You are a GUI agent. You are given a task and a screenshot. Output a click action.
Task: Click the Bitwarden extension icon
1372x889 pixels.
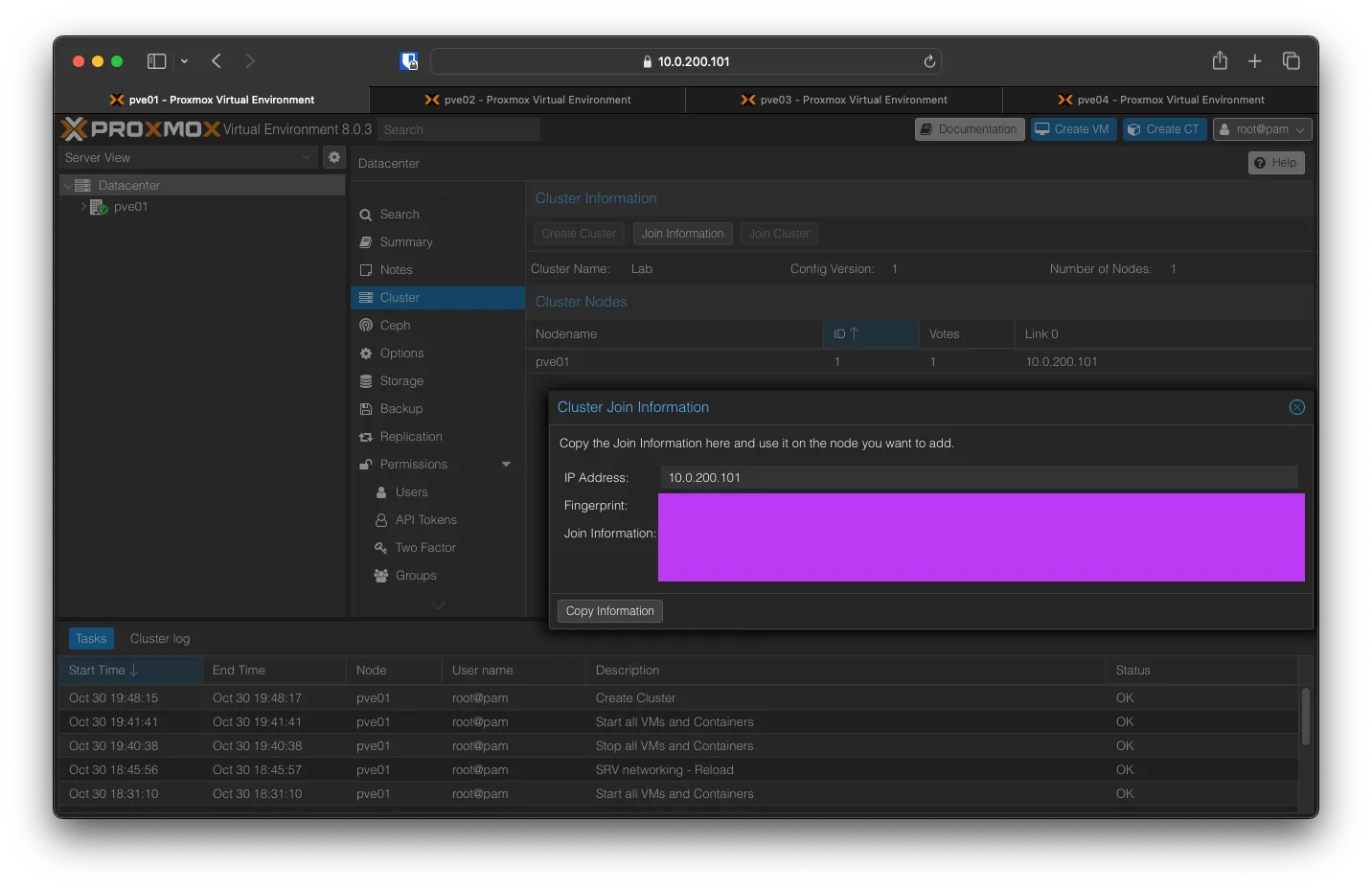tap(409, 61)
